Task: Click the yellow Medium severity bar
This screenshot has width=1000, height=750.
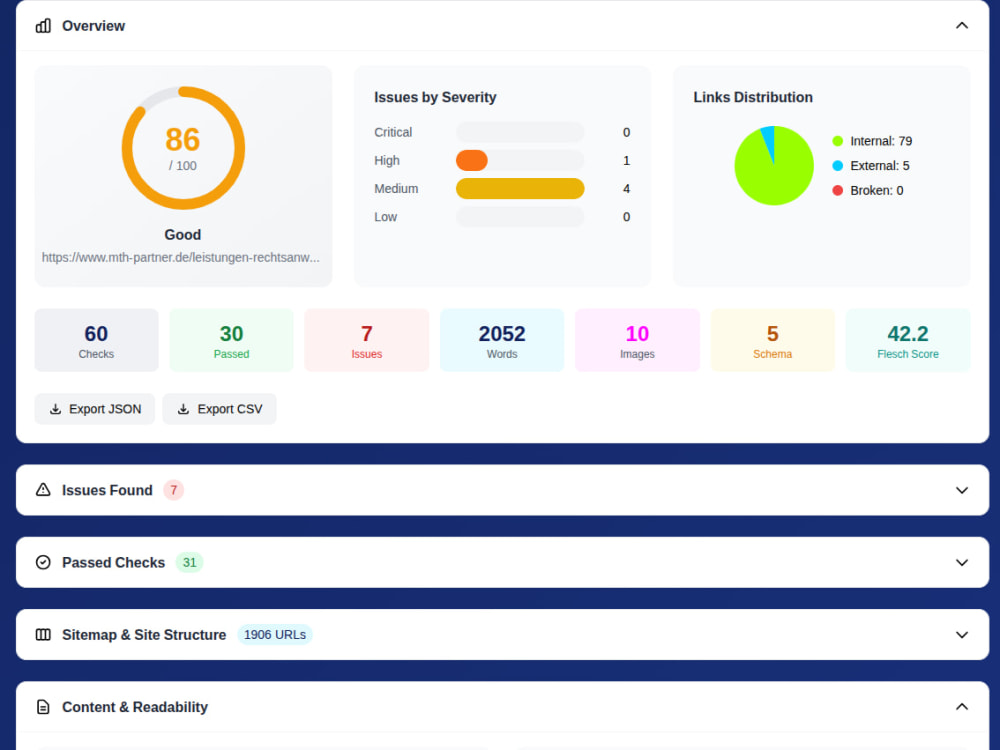Action: click(x=520, y=189)
